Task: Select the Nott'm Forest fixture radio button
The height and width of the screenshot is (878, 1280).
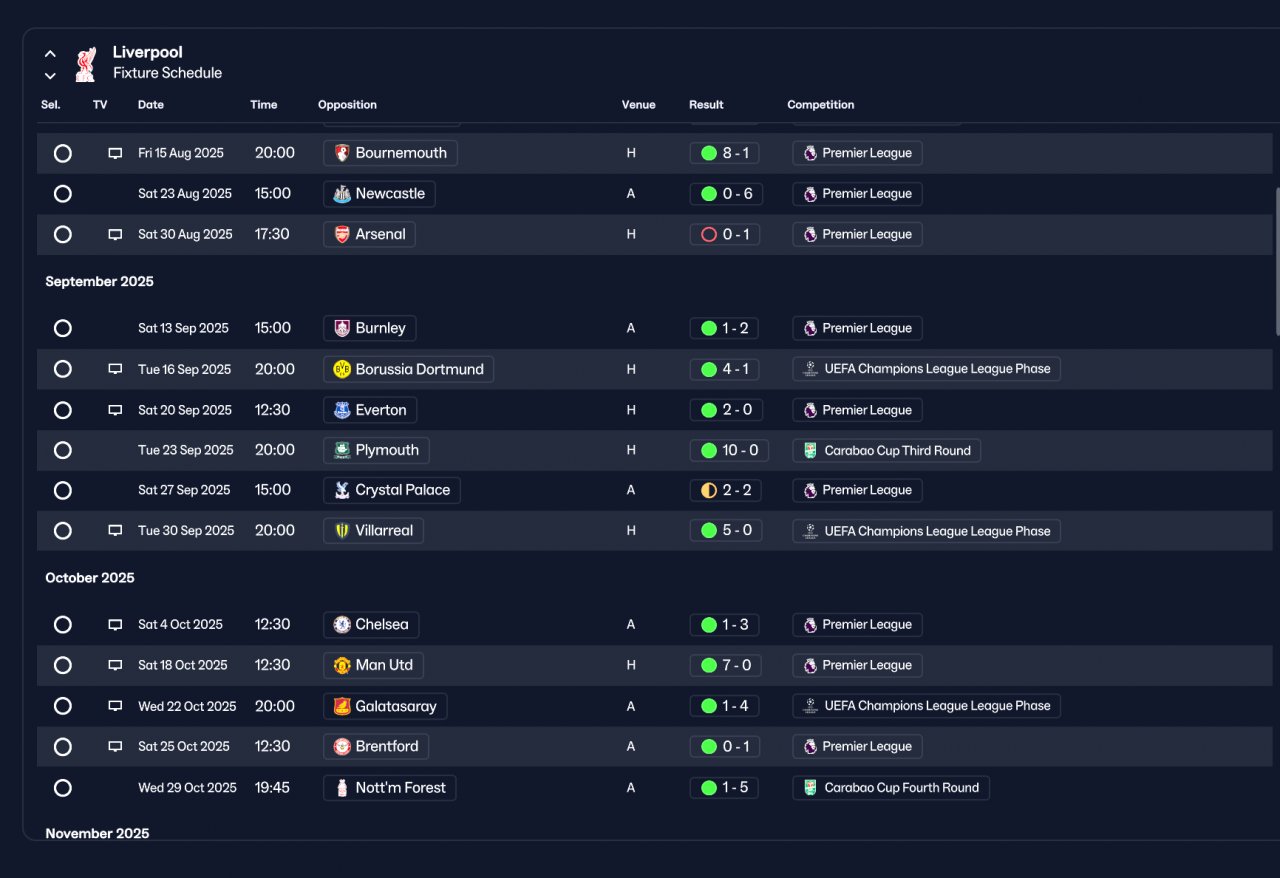Action: click(63, 788)
